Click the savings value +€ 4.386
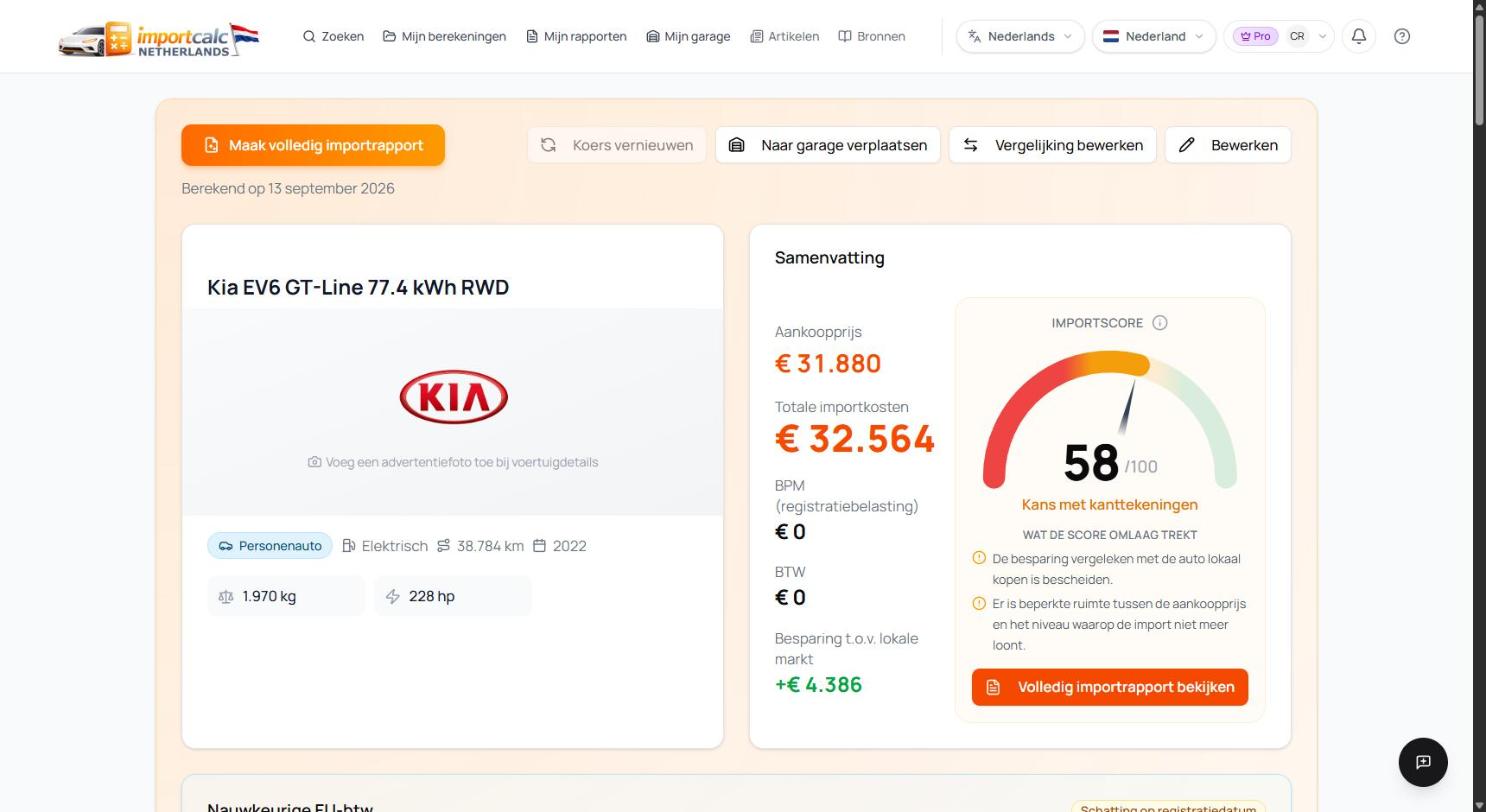Screen dimensions: 1486x812 tap(818, 685)
